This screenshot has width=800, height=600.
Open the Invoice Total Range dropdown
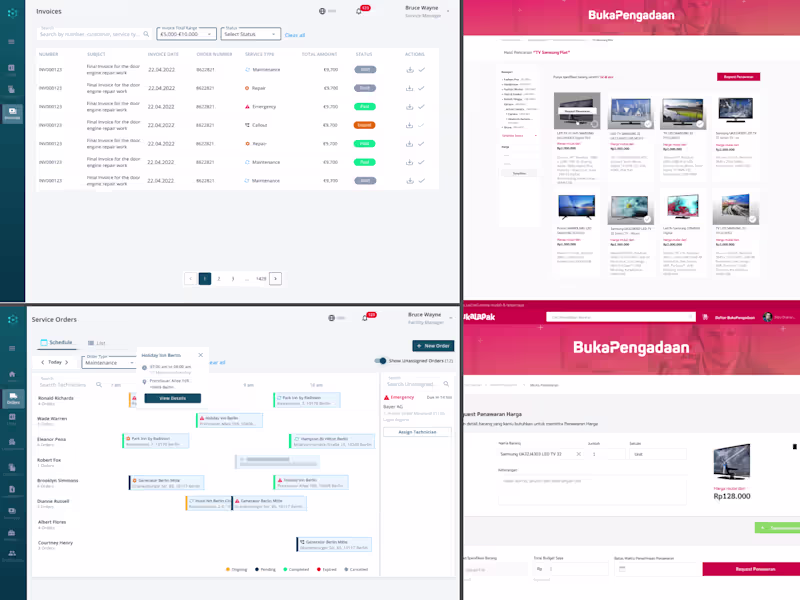186,34
